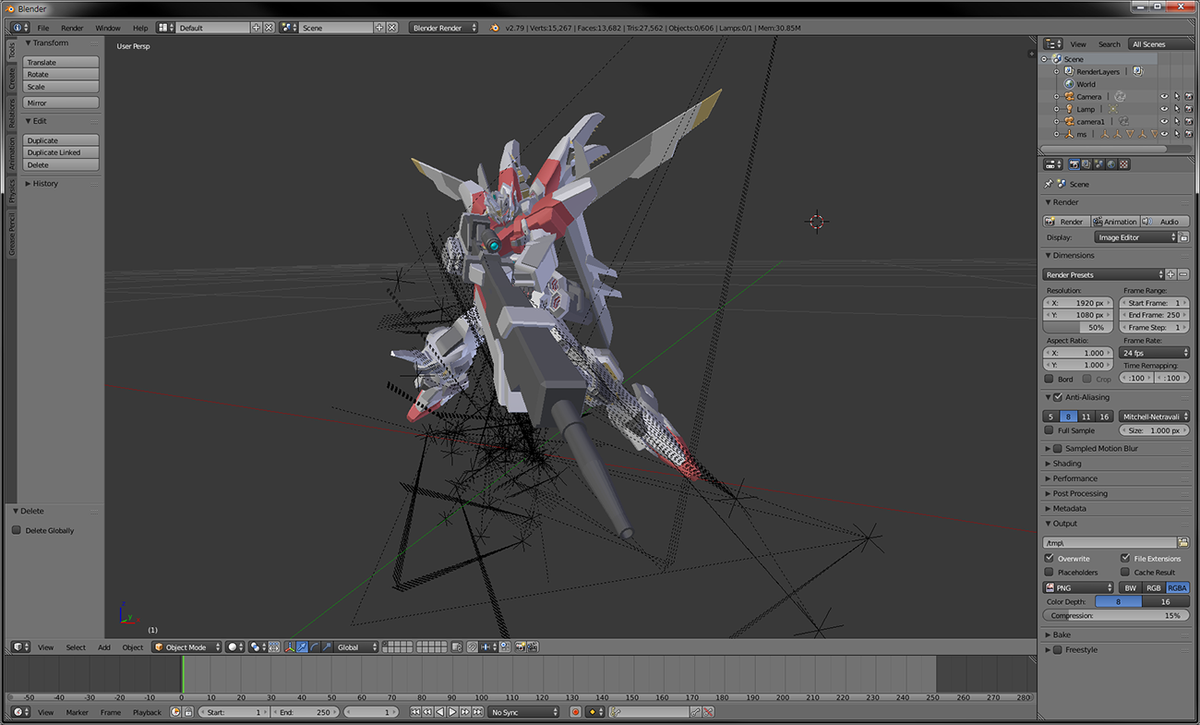Toggle the 3D manipulator widget icon
1200x725 pixels.
289,647
